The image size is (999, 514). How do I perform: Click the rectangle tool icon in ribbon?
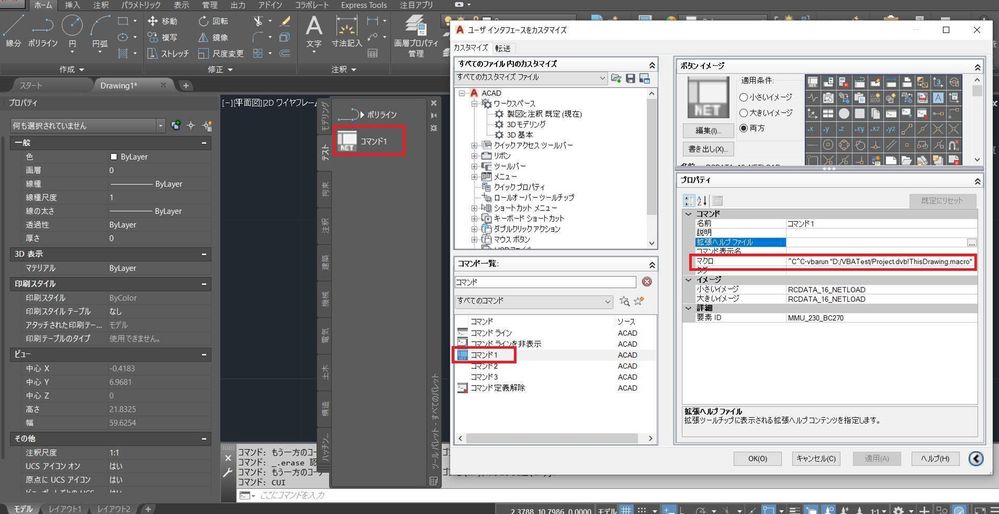tap(123, 21)
